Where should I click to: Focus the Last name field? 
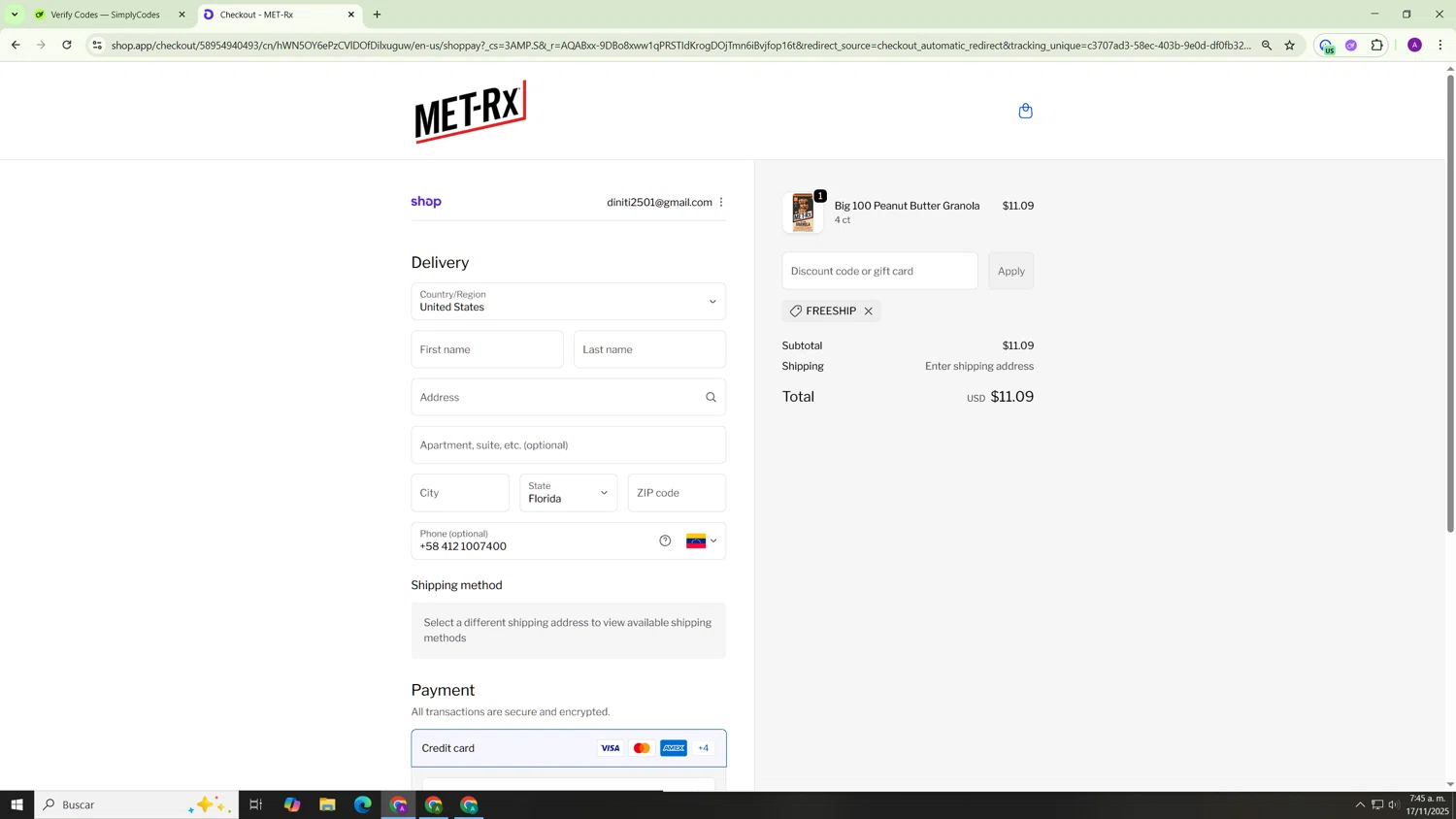tap(650, 349)
